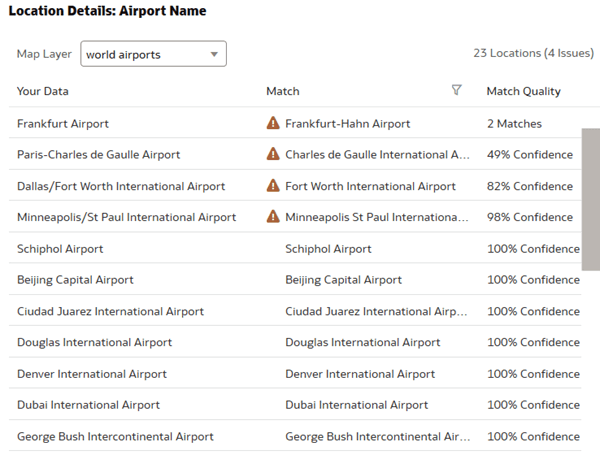Click the Frankfurt-Hahn Airport match cell

click(x=347, y=124)
